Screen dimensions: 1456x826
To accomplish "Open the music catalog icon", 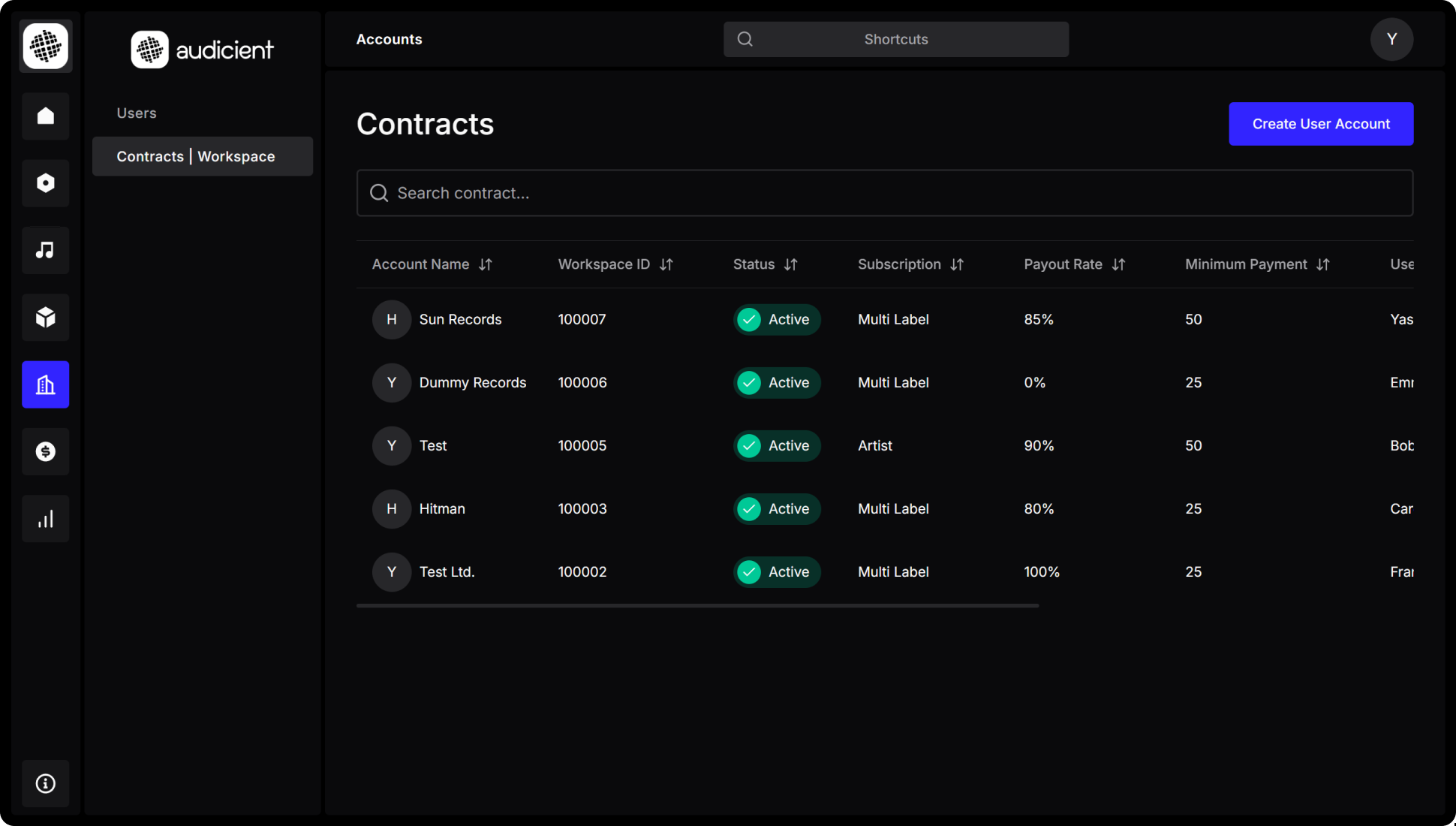I will coord(45,250).
